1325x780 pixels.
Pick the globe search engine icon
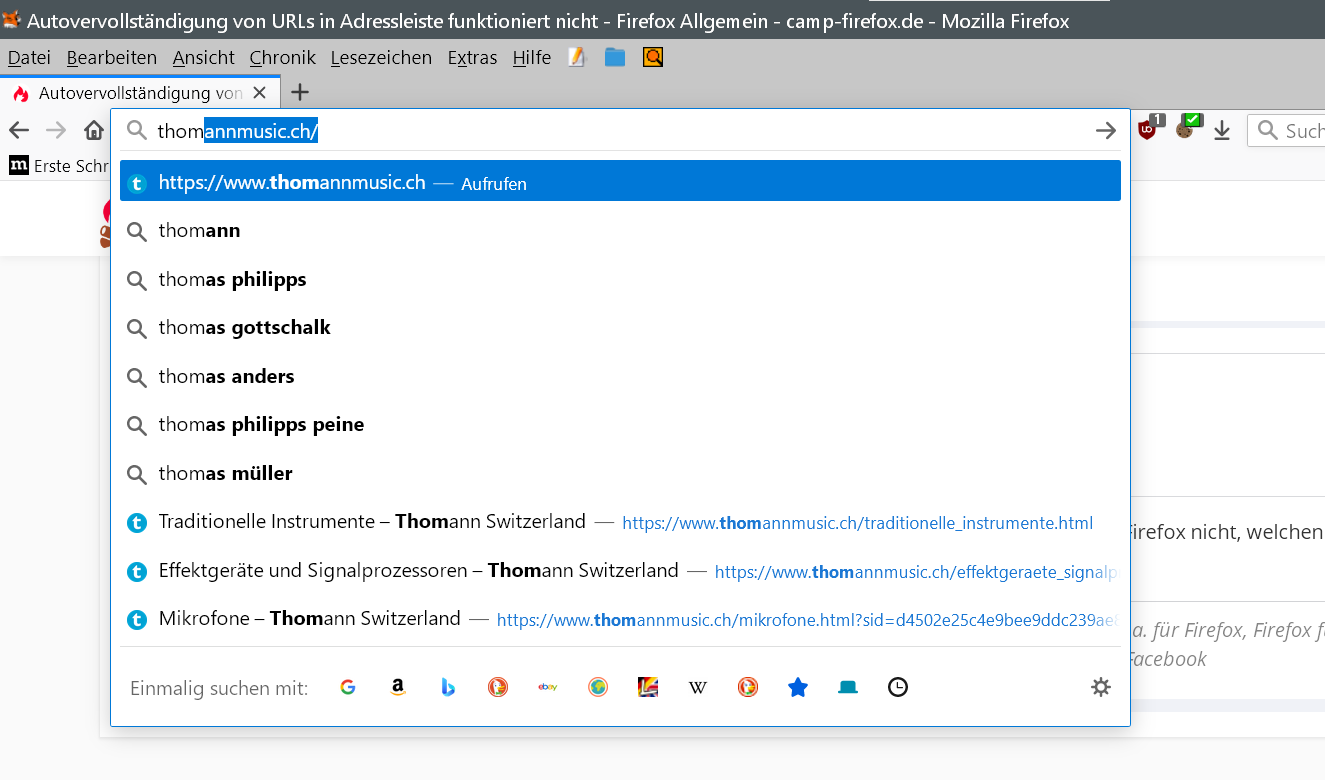[598, 687]
